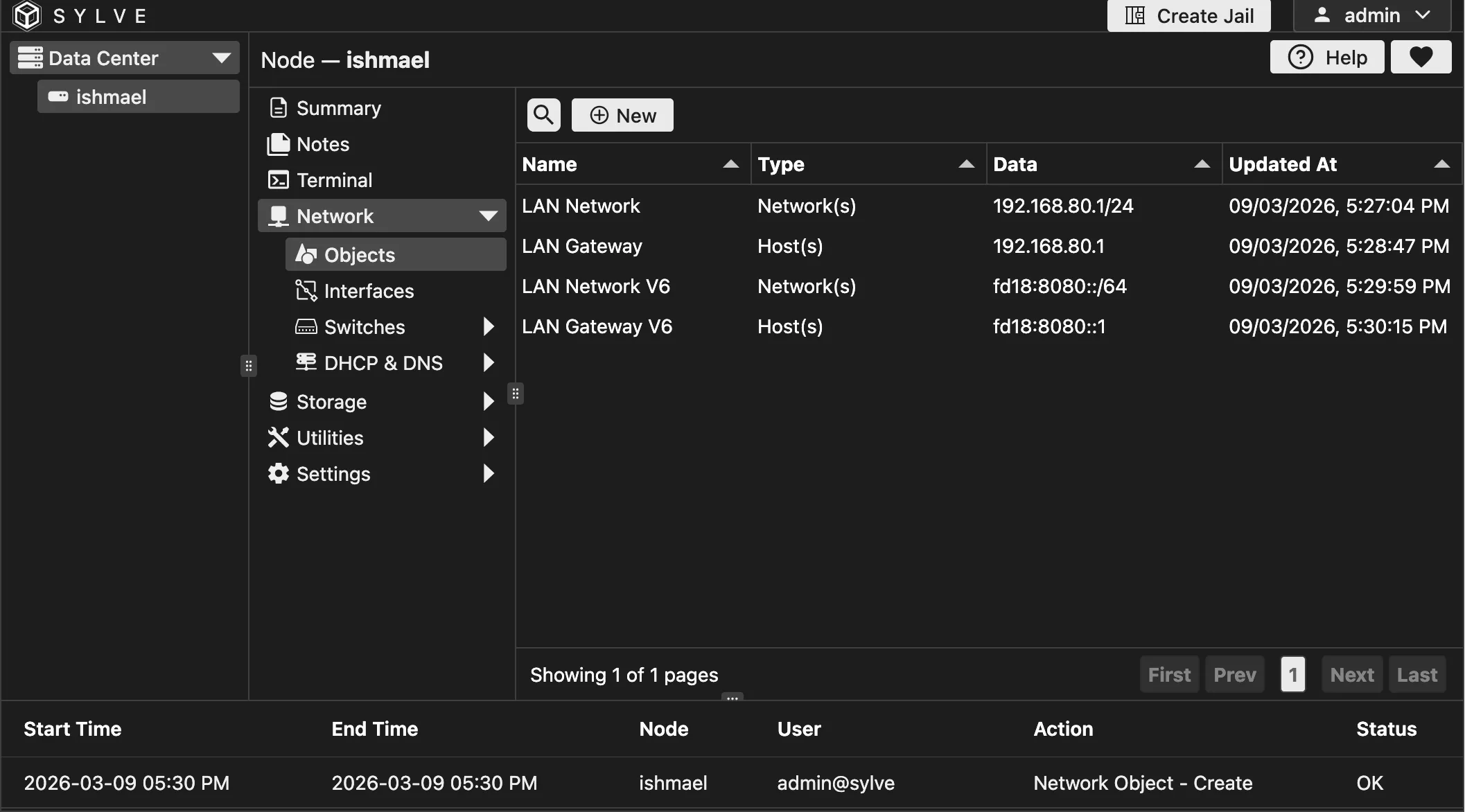Click the Create Jail button
This screenshot has height=812, width=1465.
click(1188, 15)
